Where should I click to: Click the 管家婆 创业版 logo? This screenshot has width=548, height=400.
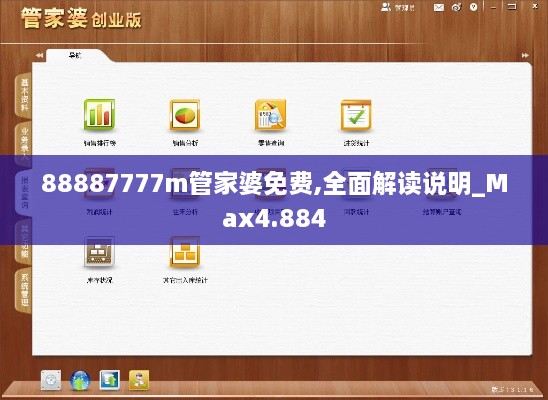pos(81,19)
